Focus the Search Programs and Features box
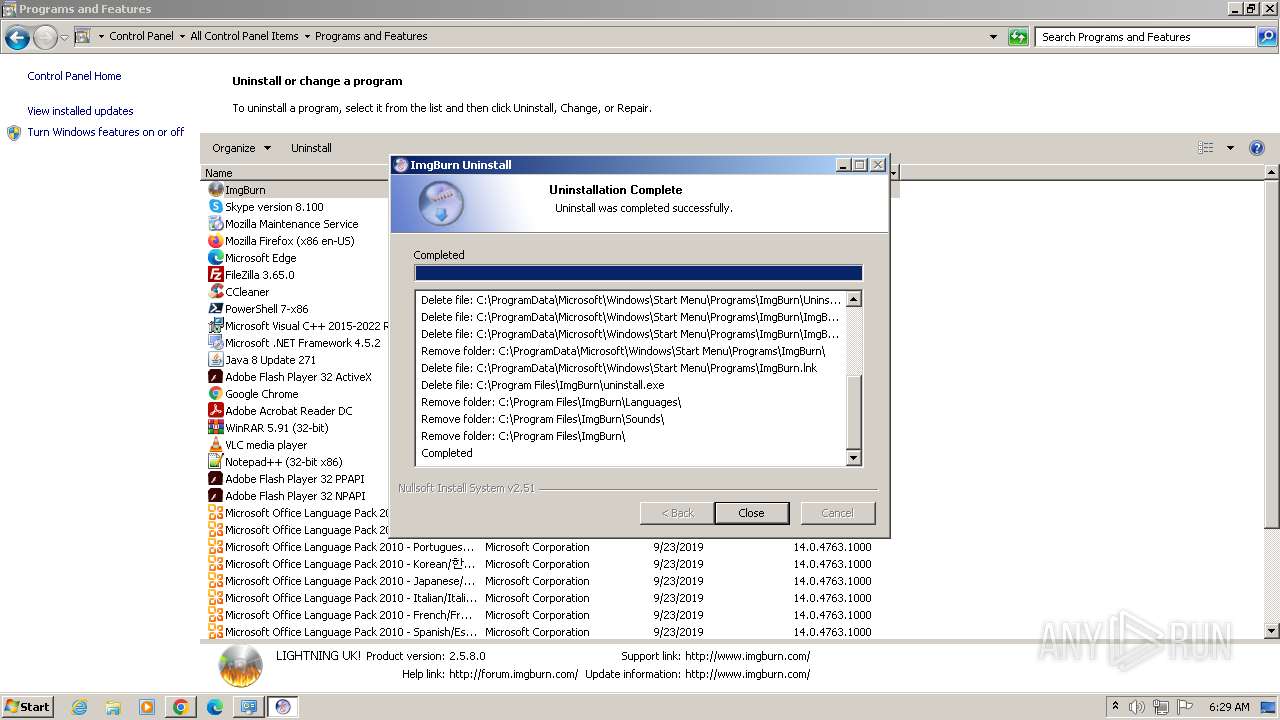This screenshot has width=1280, height=720. [1145, 37]
